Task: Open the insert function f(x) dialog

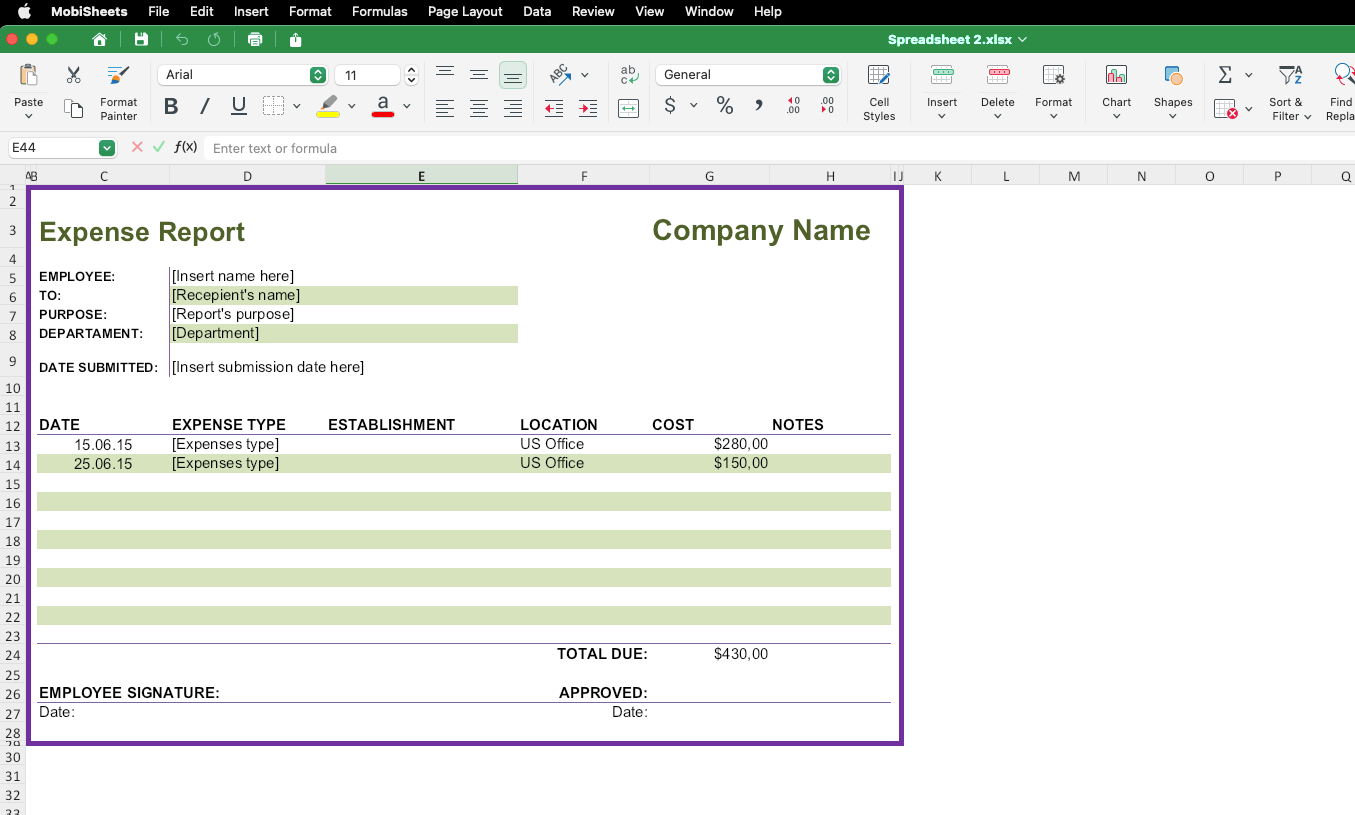Action: 185,148
